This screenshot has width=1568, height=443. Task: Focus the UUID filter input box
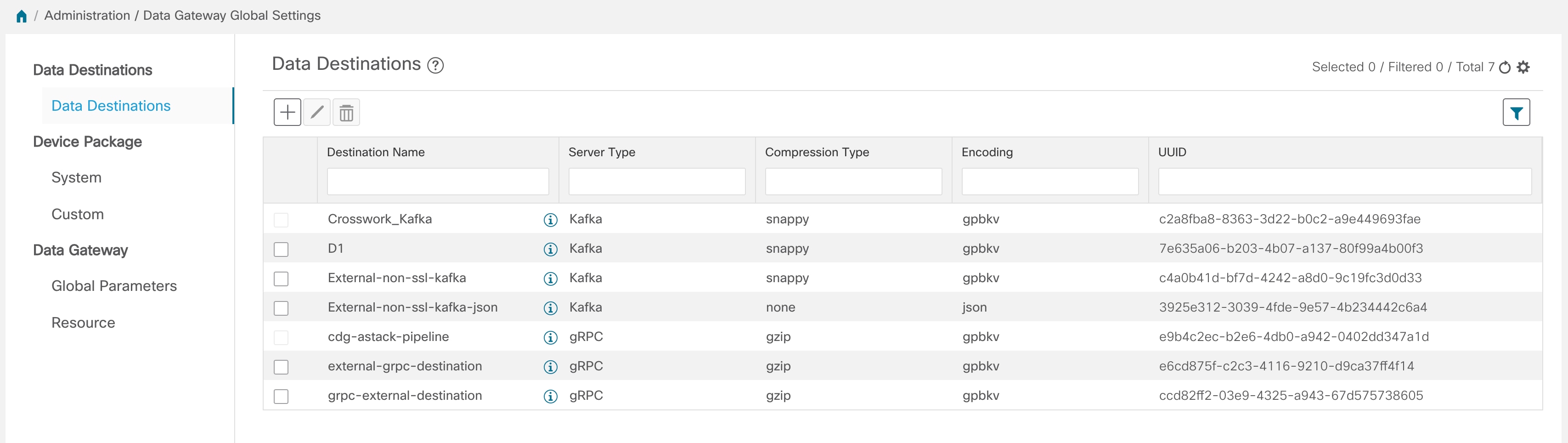click(x=1344, y=182)
